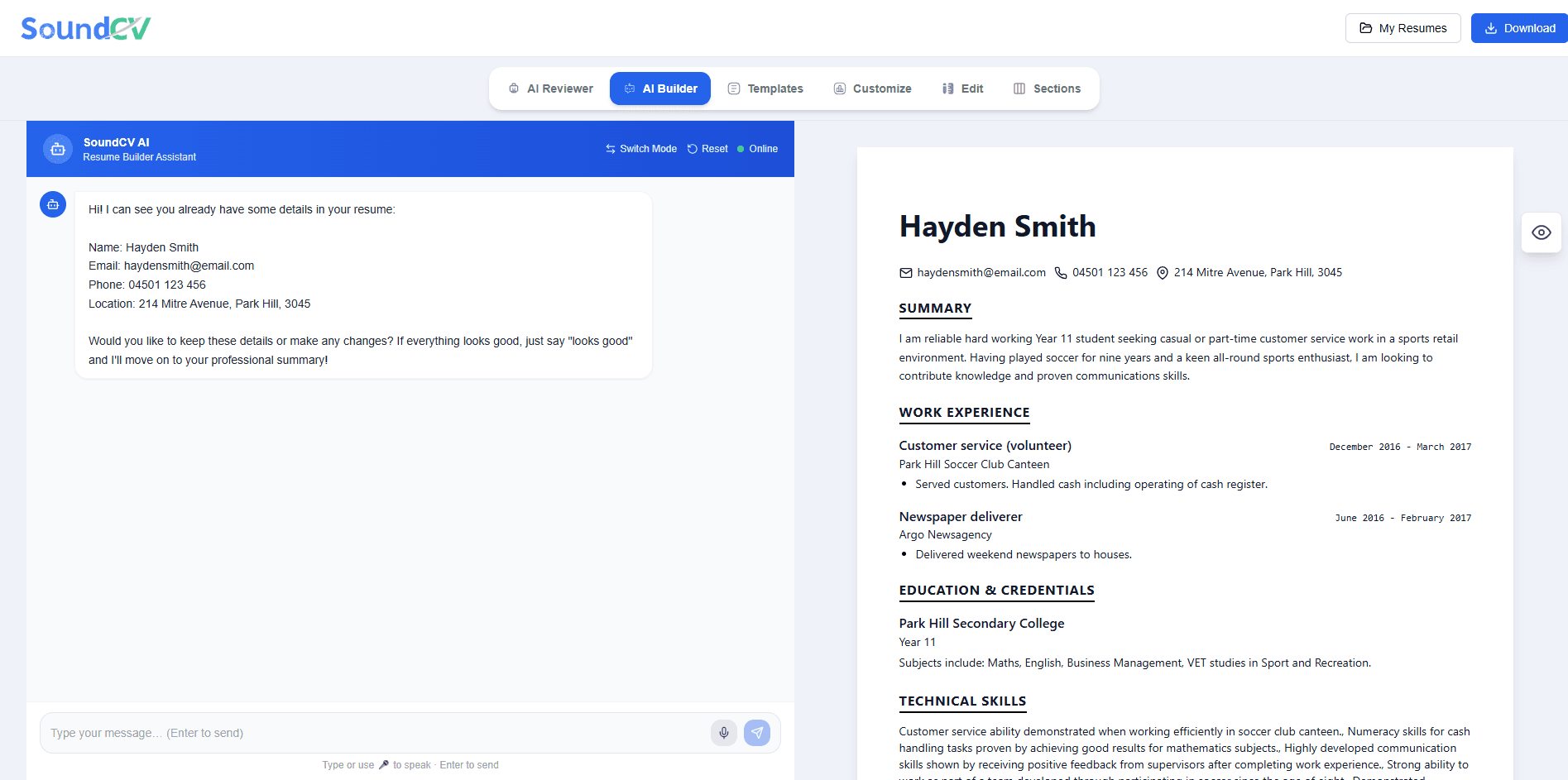This screenshot has width=1568, height=780.
Task: Click the send message paper plane icon
Action: point(756,733)
